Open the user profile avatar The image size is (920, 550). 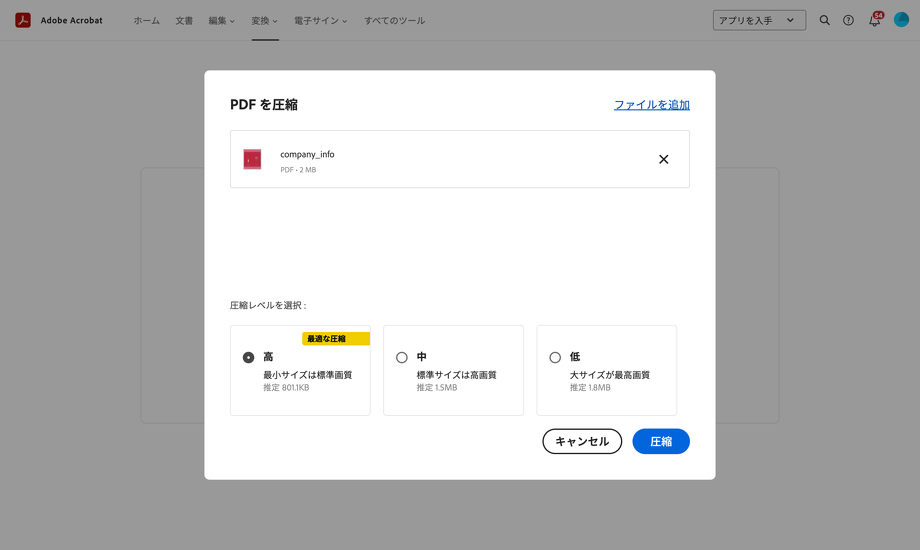click(x=901, y=20)
